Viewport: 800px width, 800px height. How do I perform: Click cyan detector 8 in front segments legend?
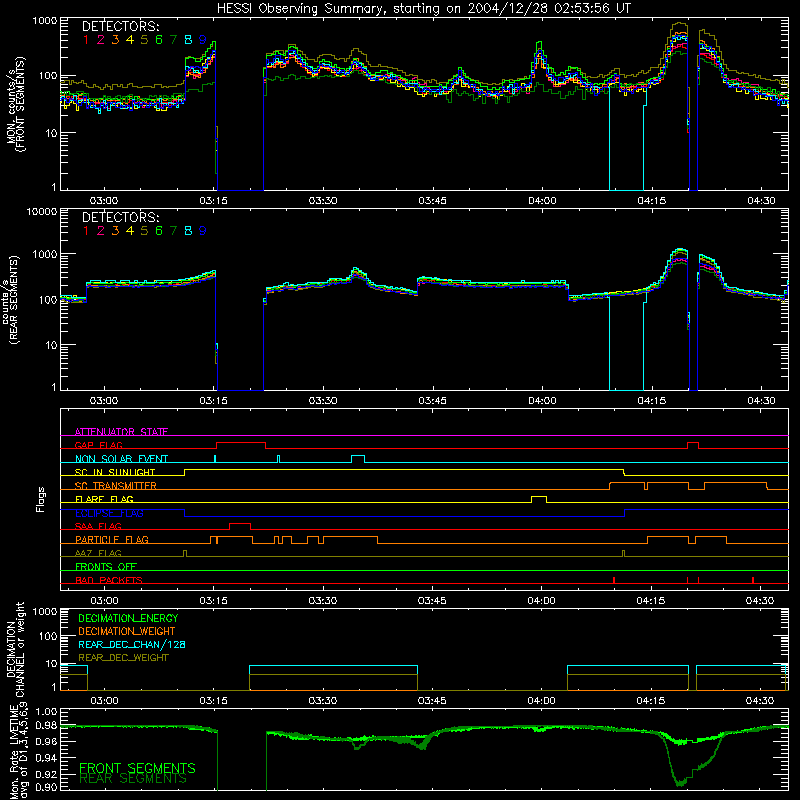(x=188, y=40)
